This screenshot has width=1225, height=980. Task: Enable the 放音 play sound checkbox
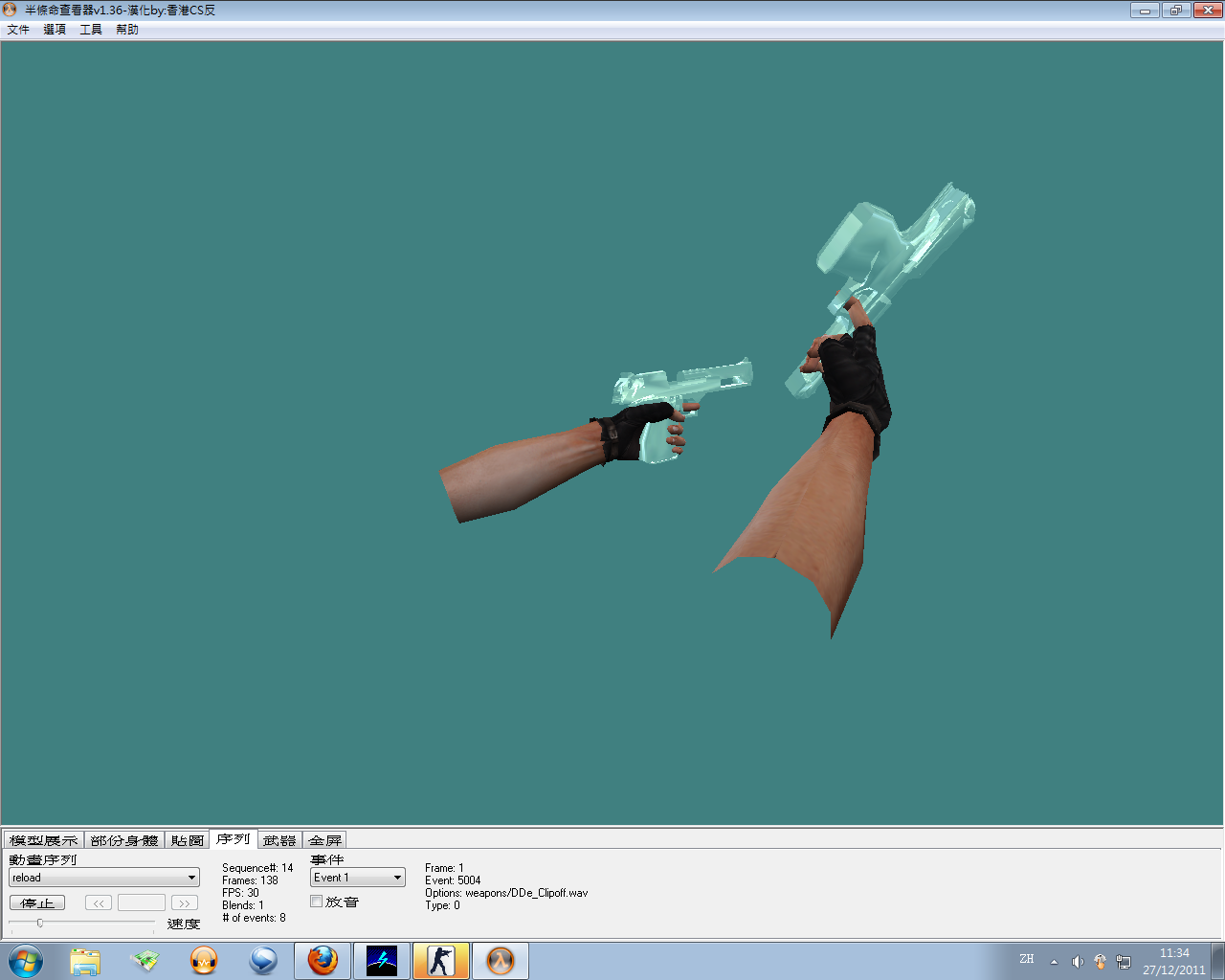317,902
